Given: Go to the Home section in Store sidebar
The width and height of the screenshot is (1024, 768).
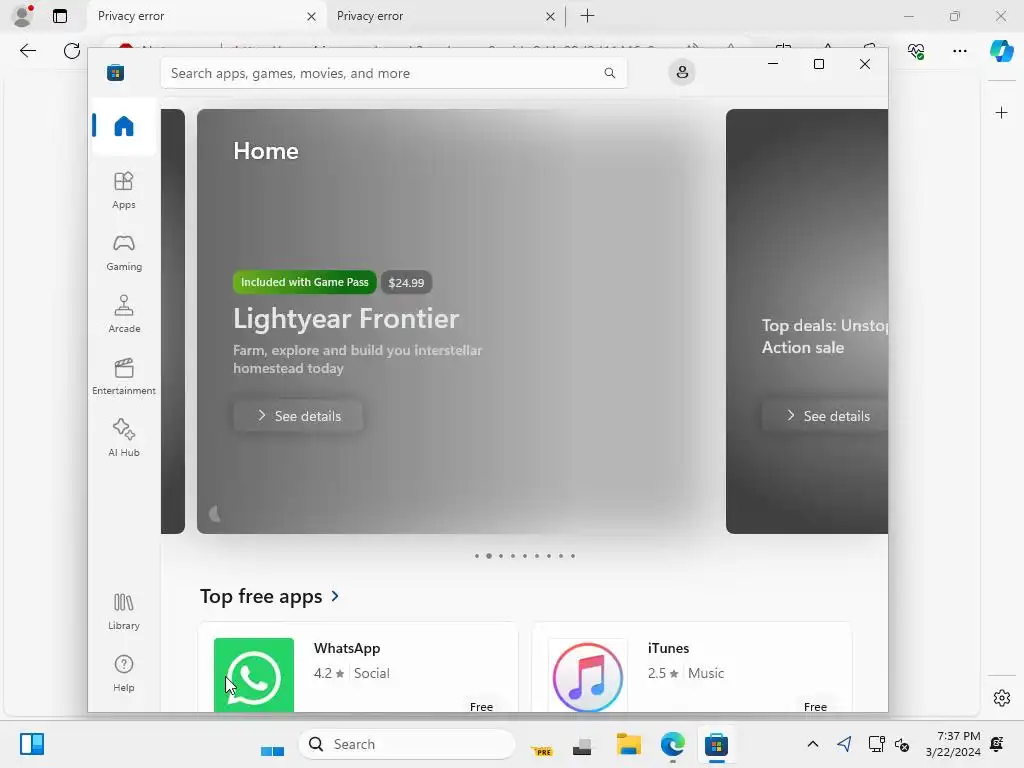Looking at the screenshot, I should (x=123, y=126).
